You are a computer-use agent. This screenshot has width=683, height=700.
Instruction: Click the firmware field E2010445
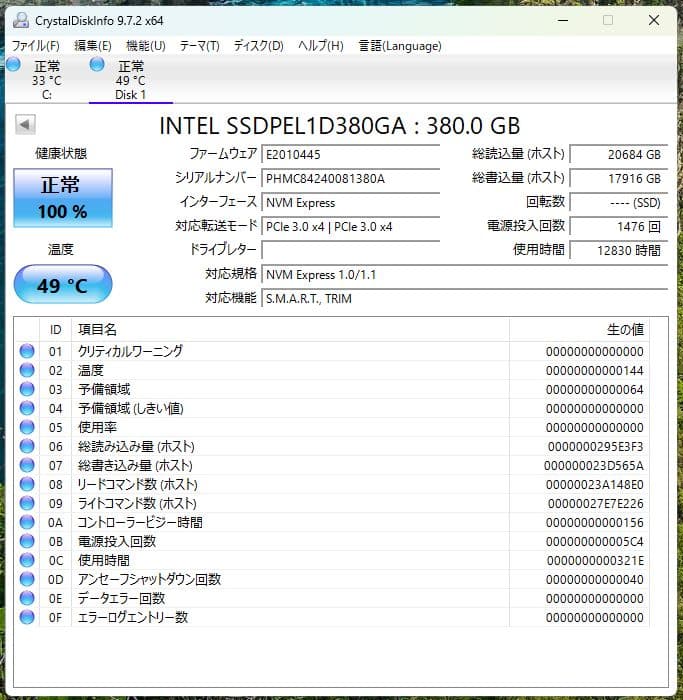[351, 154]
